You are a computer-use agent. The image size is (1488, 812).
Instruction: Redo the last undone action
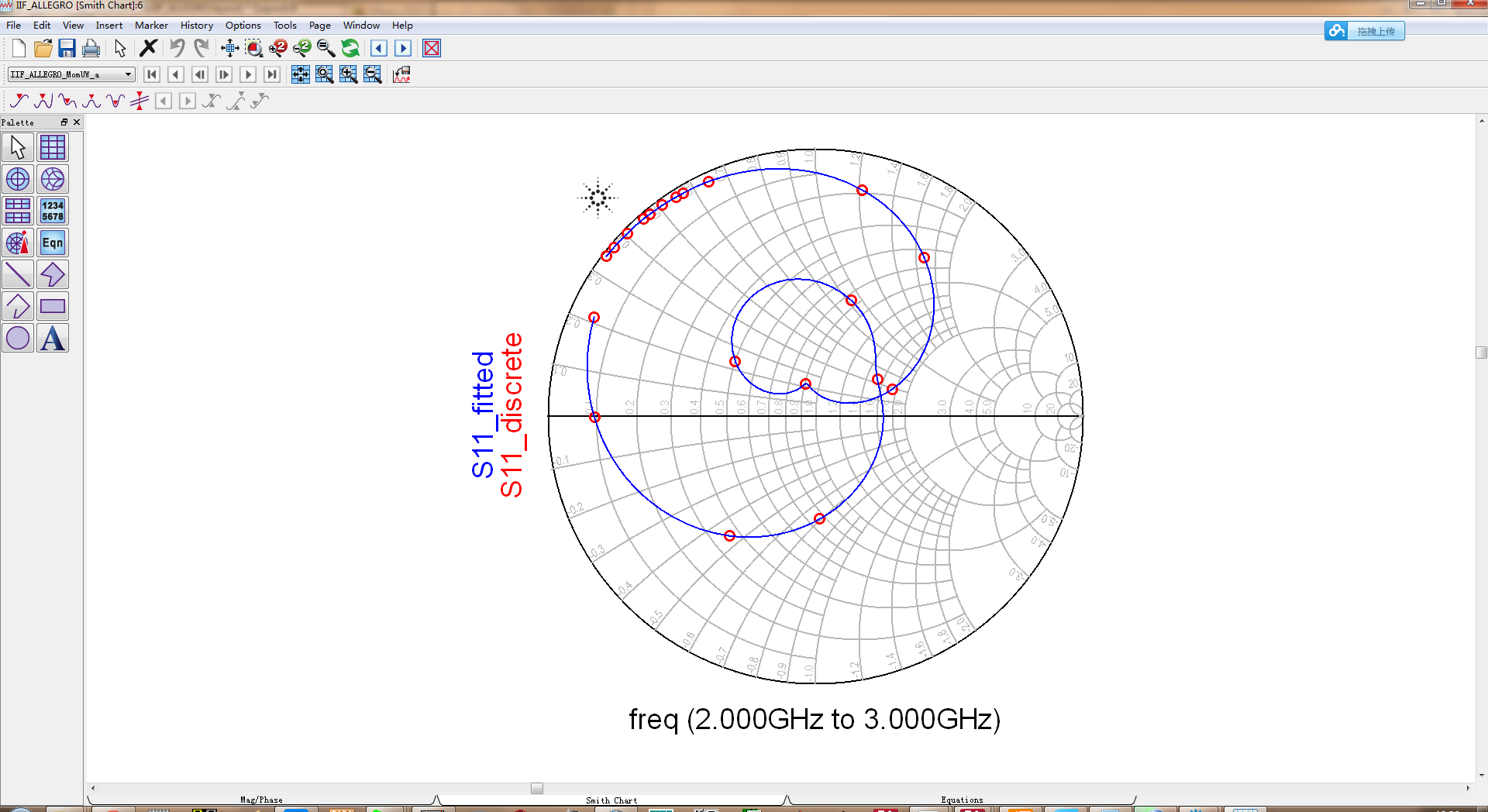(201, 48)
